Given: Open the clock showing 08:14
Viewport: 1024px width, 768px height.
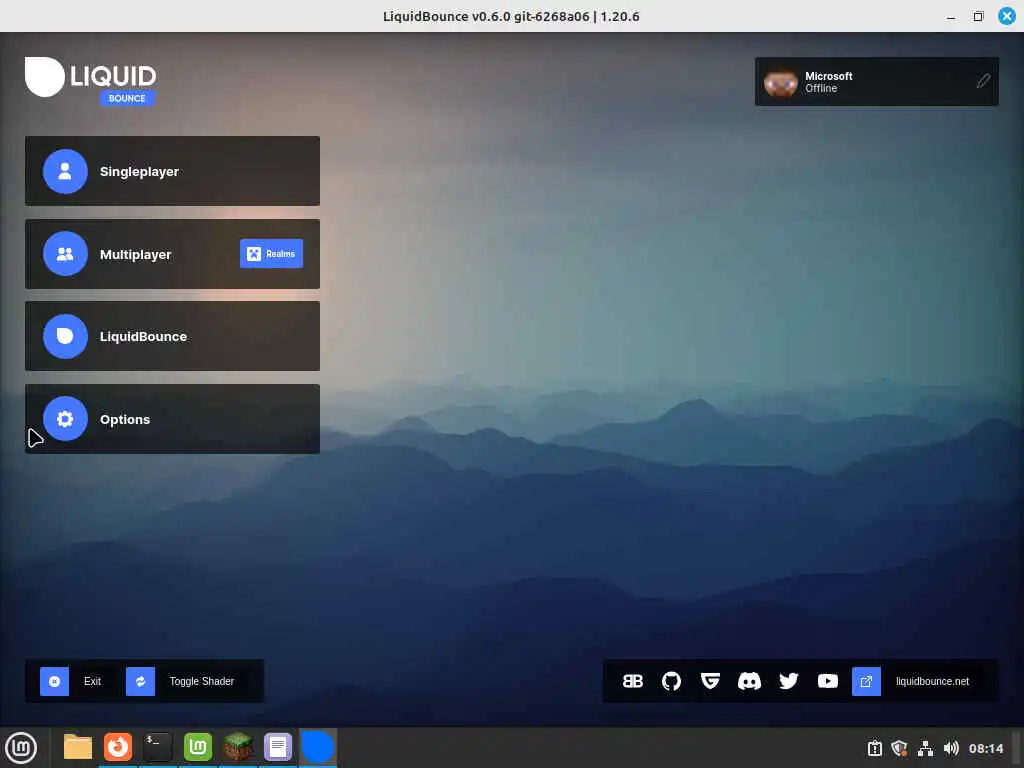Looking at the screenshot, I should point(985,748).
